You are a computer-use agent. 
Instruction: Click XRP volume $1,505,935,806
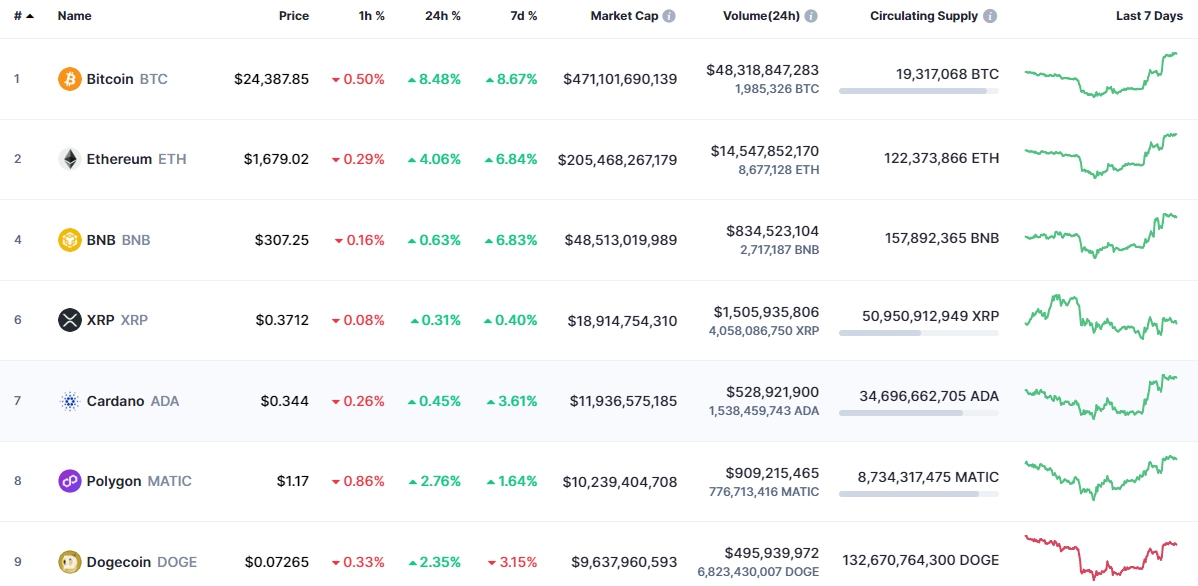click(766, 312)
